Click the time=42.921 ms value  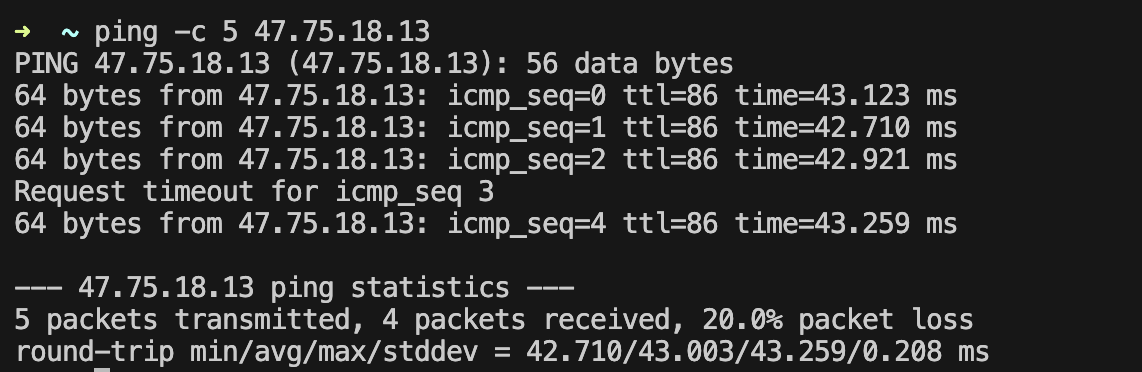tap(846, 160)
